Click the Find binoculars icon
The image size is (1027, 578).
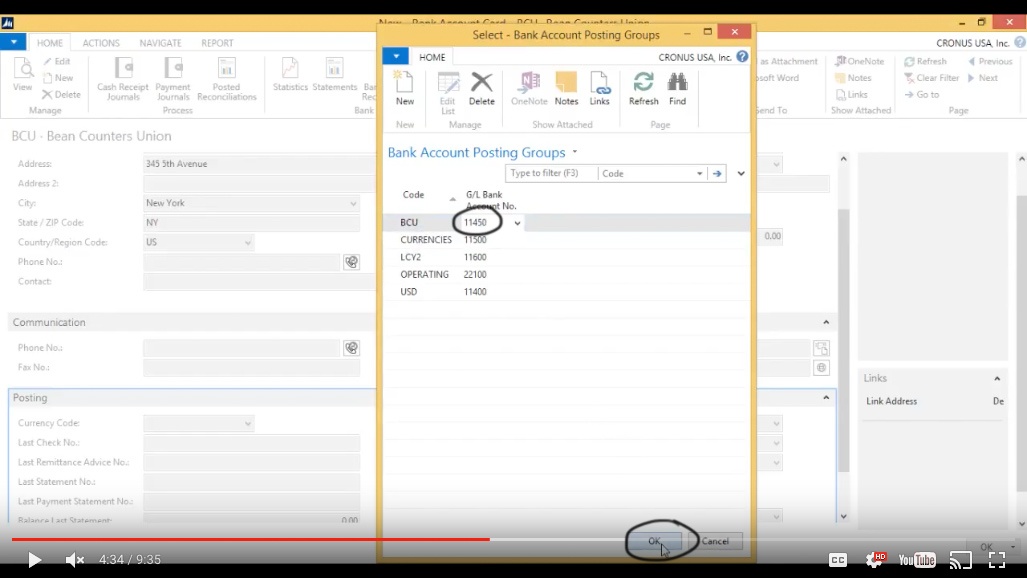(x=677, y=88)
